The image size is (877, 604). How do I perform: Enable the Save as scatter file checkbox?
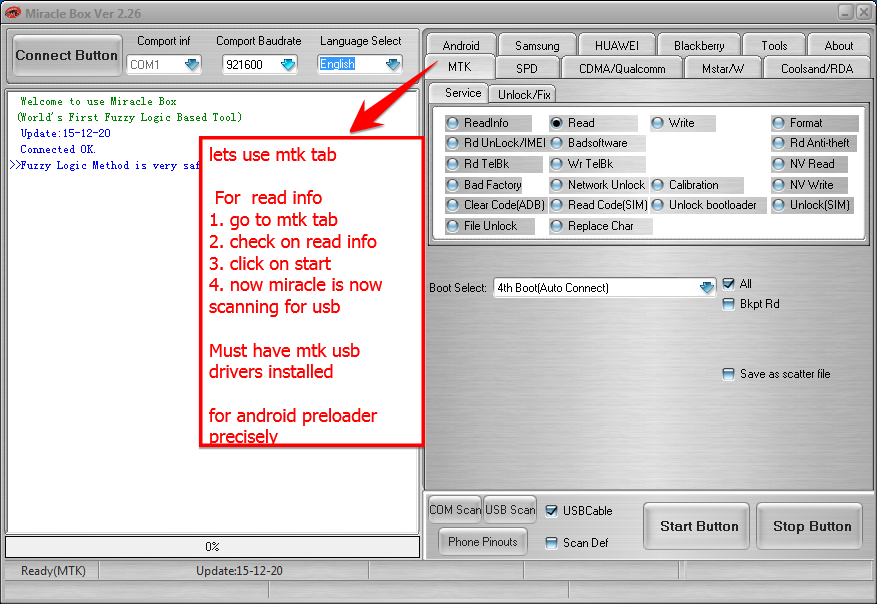click(729, 373)
